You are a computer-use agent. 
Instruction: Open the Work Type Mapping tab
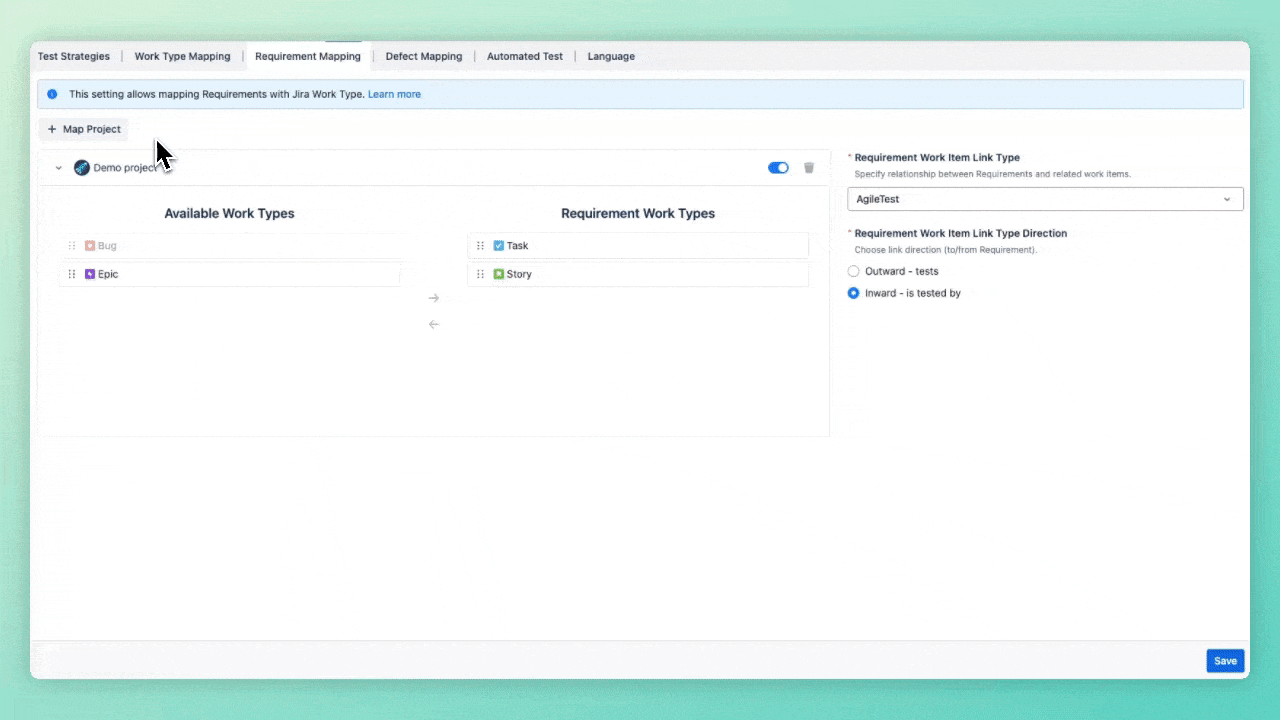coord(182,56)
